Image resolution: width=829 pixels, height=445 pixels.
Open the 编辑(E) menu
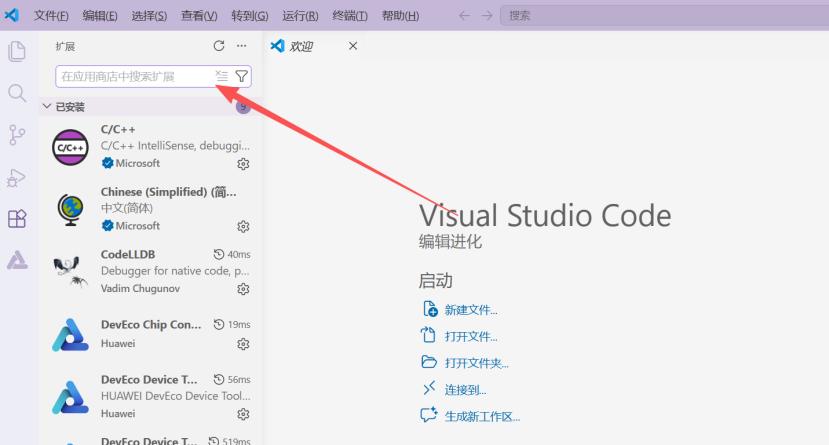click(100, 16)
